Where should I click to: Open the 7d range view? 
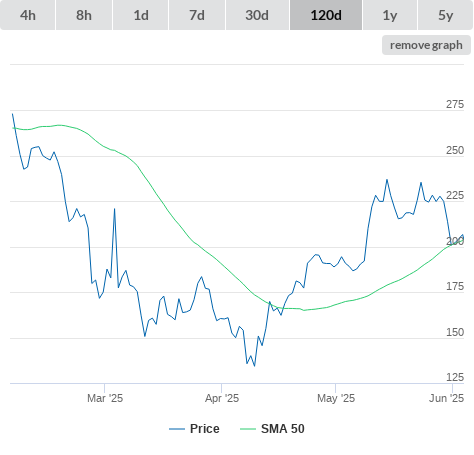click(x=197, y=15)
